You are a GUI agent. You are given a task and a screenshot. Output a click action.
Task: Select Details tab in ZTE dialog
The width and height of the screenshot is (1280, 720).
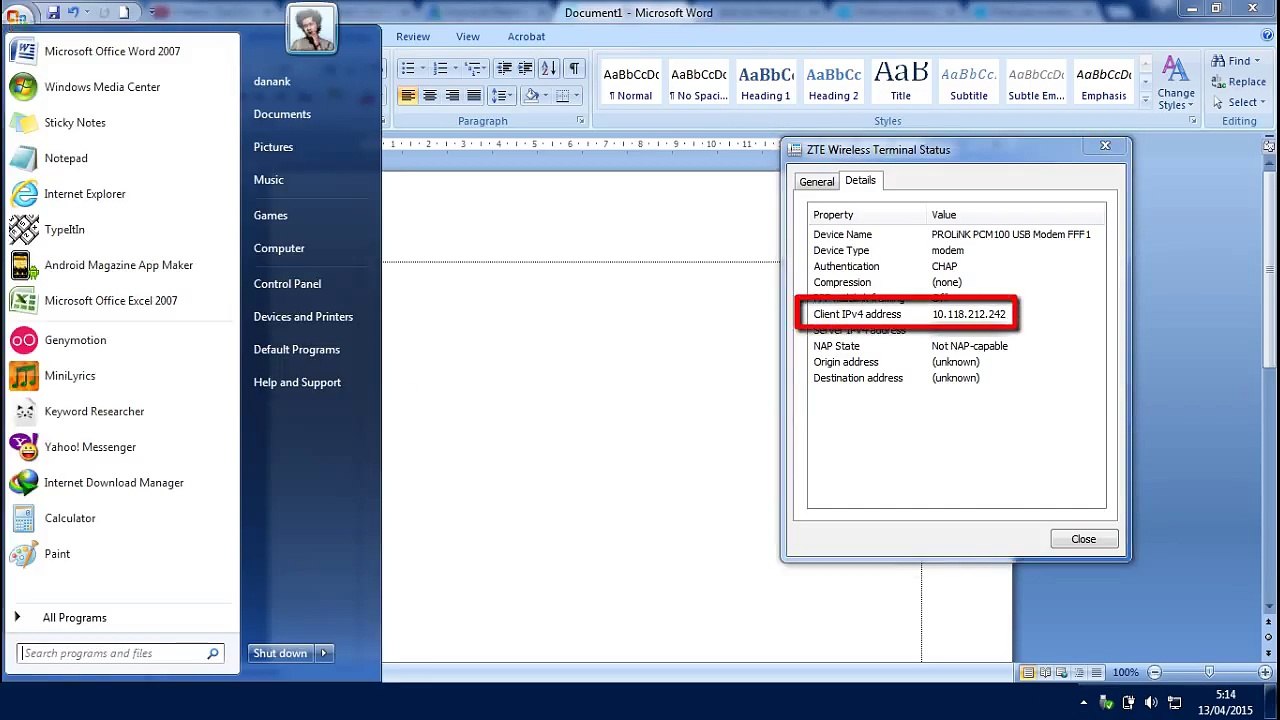tap(860, 180)
